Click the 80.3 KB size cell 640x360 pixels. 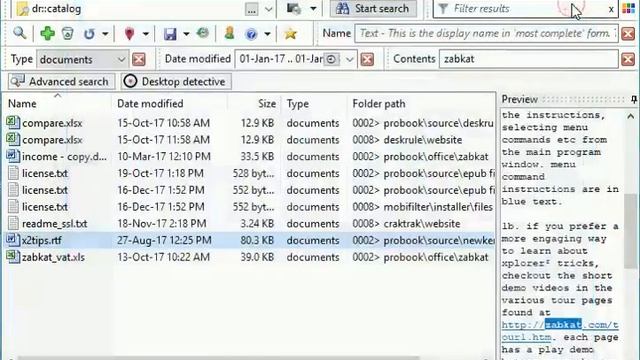point(257,240)
